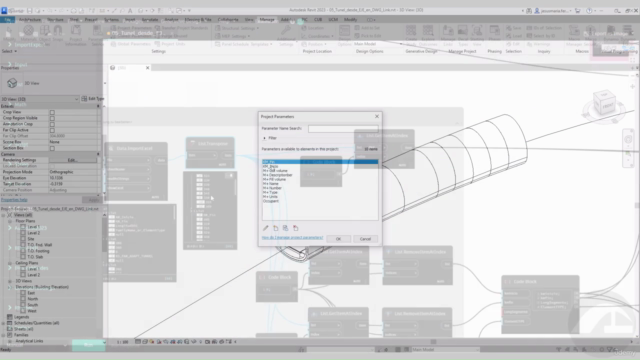Toggle the Crop View checkbox
640x360 pixels.
[52, 112]
